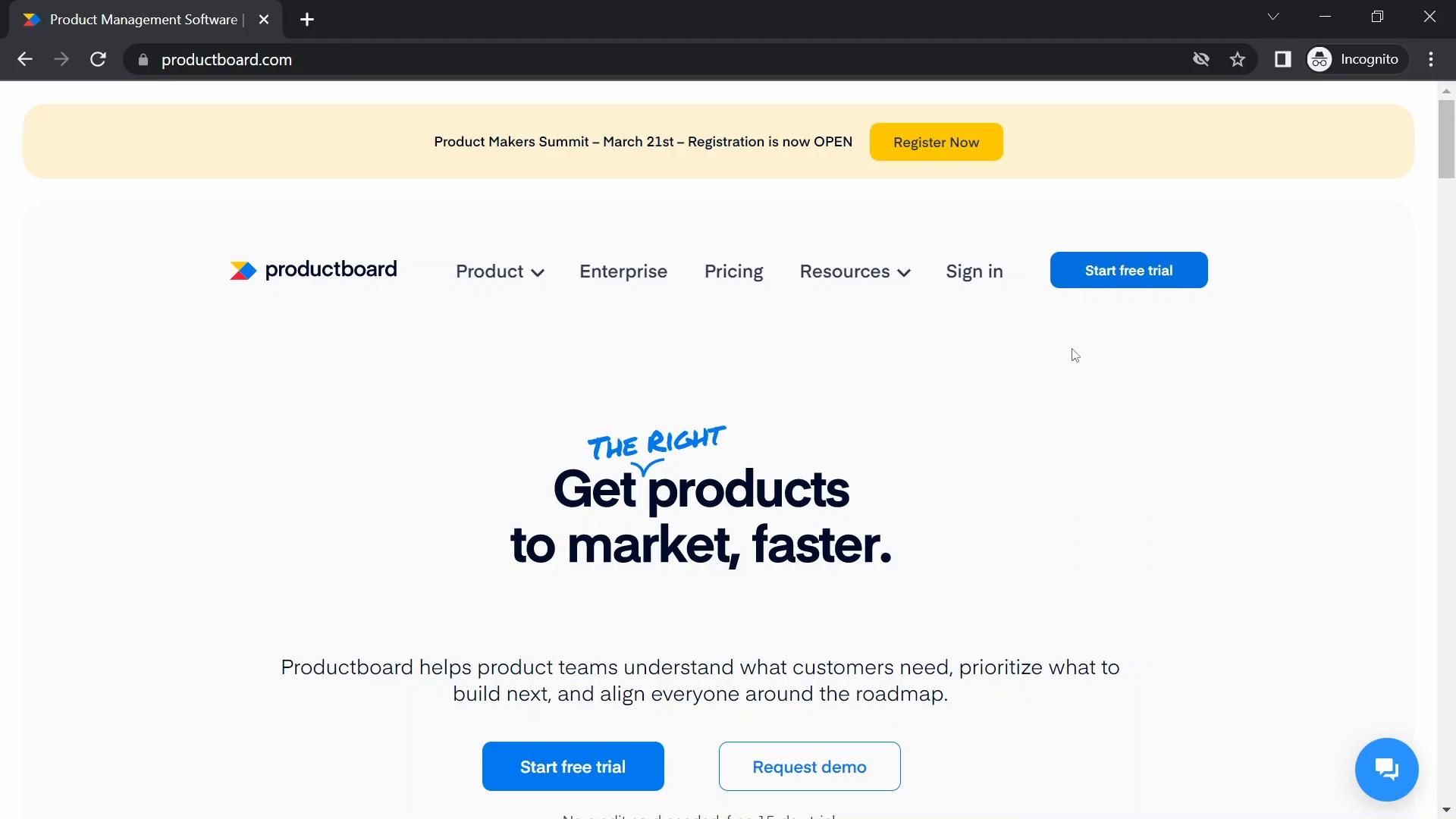Expand the Resources navigation dropdown
Screen dimensions: 1456x819
coord(855,271)
